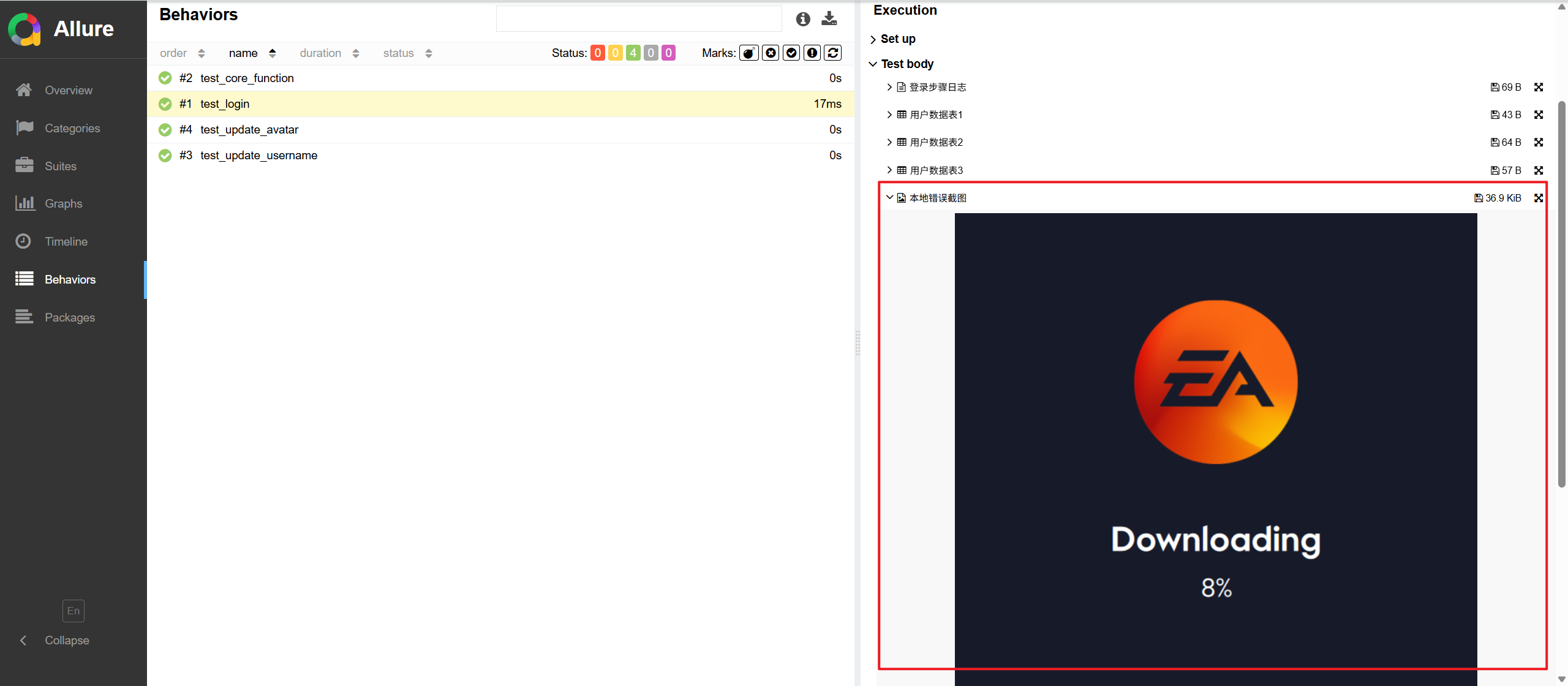
Task: Toggle the retries mark filter (refresh icon)
Action: pos(833,53)
